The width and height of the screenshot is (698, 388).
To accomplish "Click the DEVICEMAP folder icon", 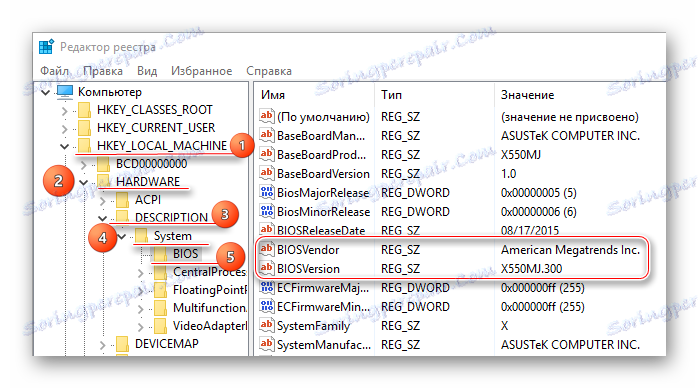I will tap(122, 344).
